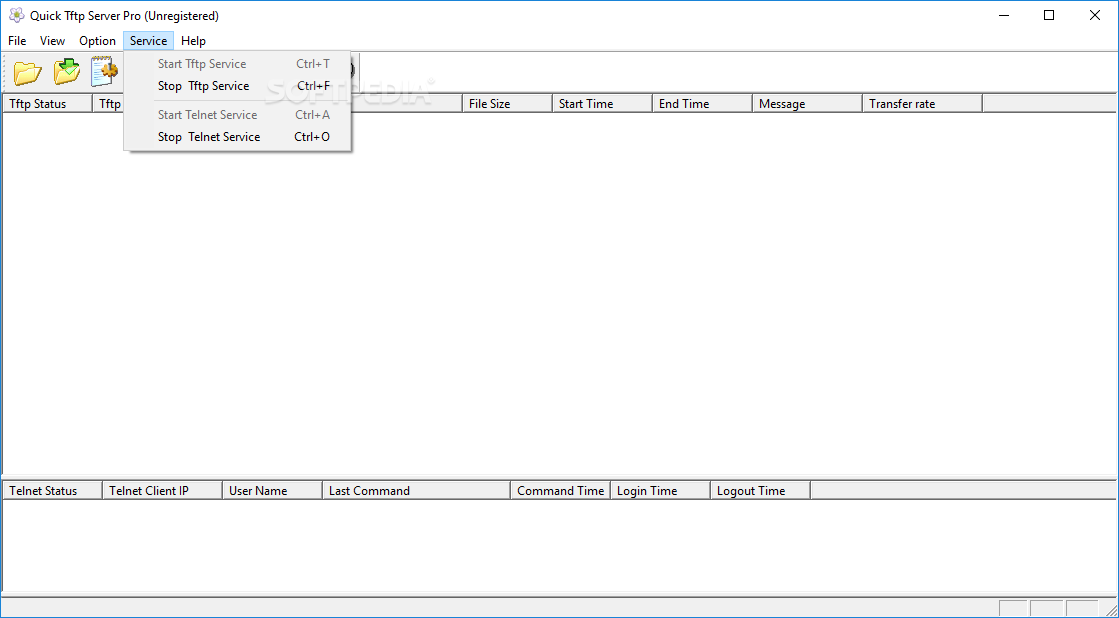Viewport: 1119px width, 618px height.
Task: Maximize the Quick Tftp Server window
Action: 1049,15
